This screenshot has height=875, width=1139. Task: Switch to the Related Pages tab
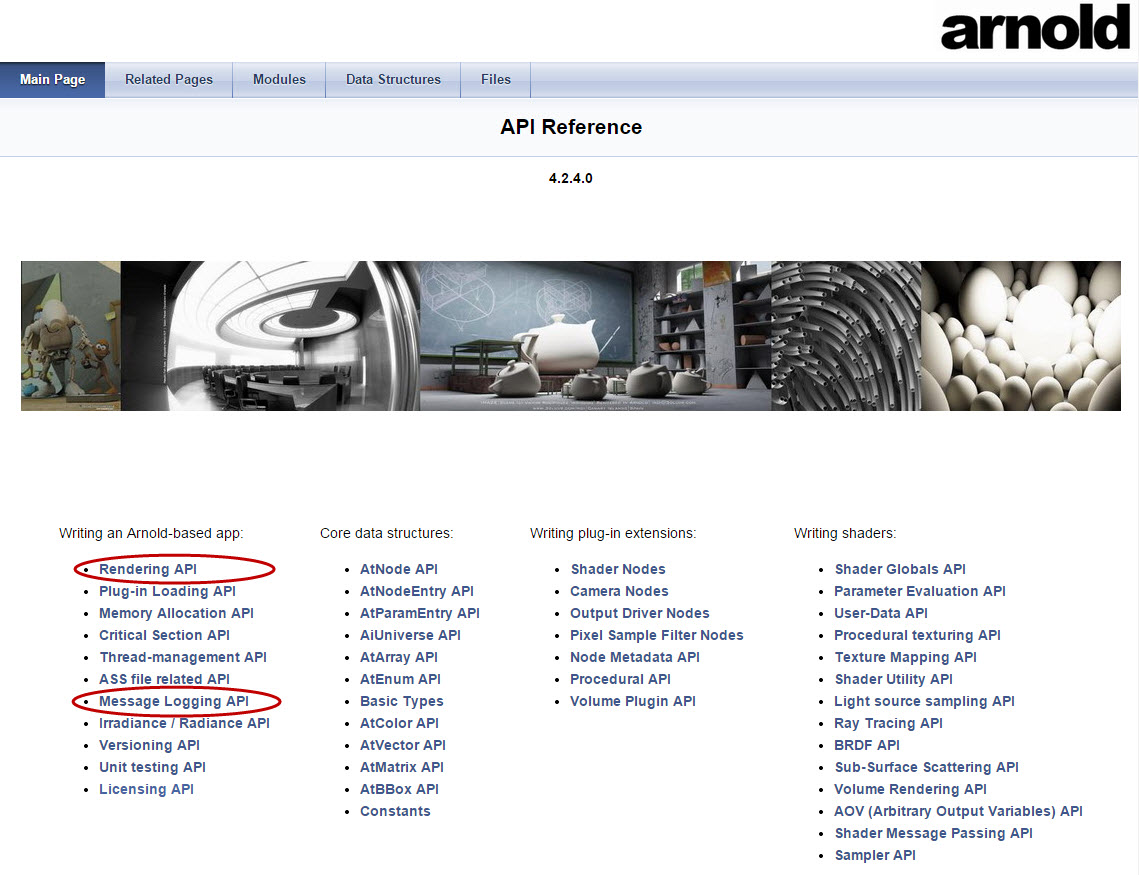pos(168,80)
